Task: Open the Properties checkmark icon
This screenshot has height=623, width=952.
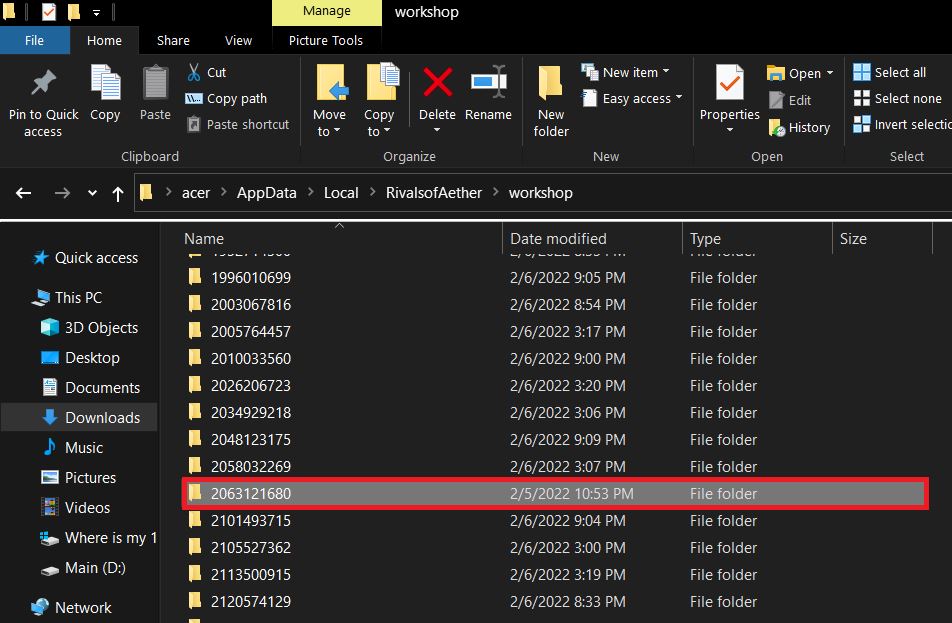Action: click(729, 82)
